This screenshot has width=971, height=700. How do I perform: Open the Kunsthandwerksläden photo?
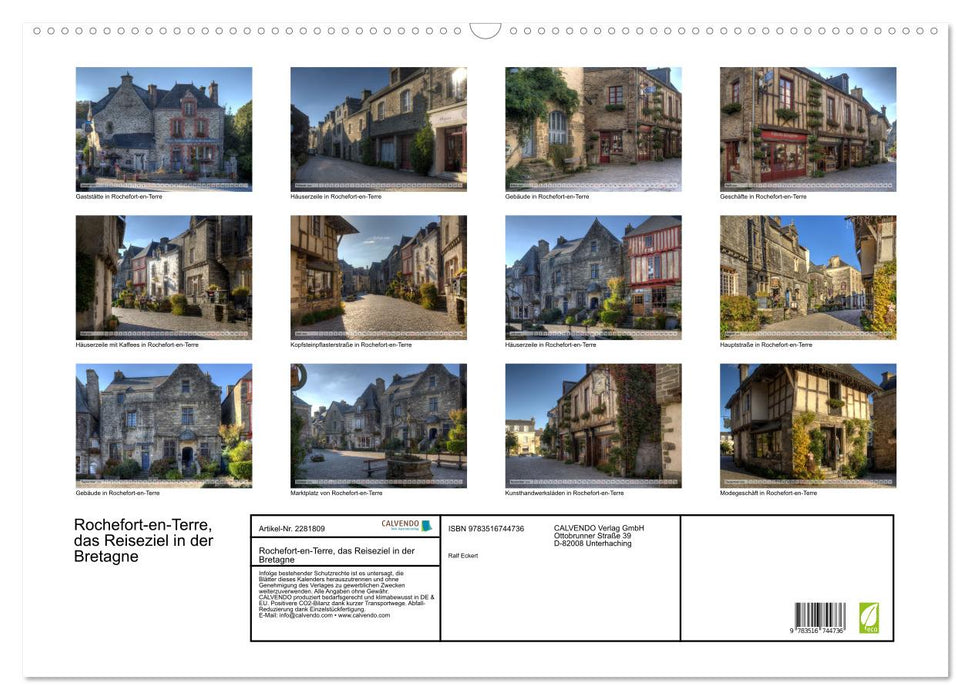(593, 426)
